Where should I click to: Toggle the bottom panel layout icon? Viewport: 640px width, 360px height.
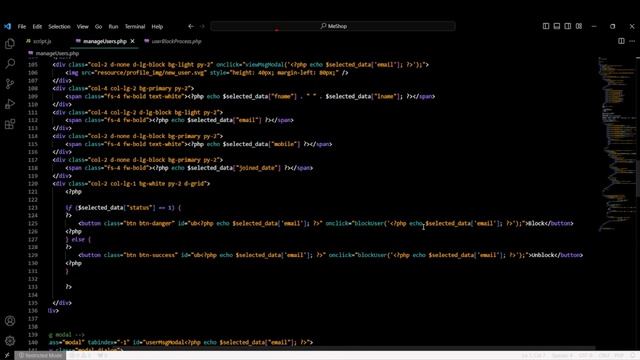(x=557, y=26)
